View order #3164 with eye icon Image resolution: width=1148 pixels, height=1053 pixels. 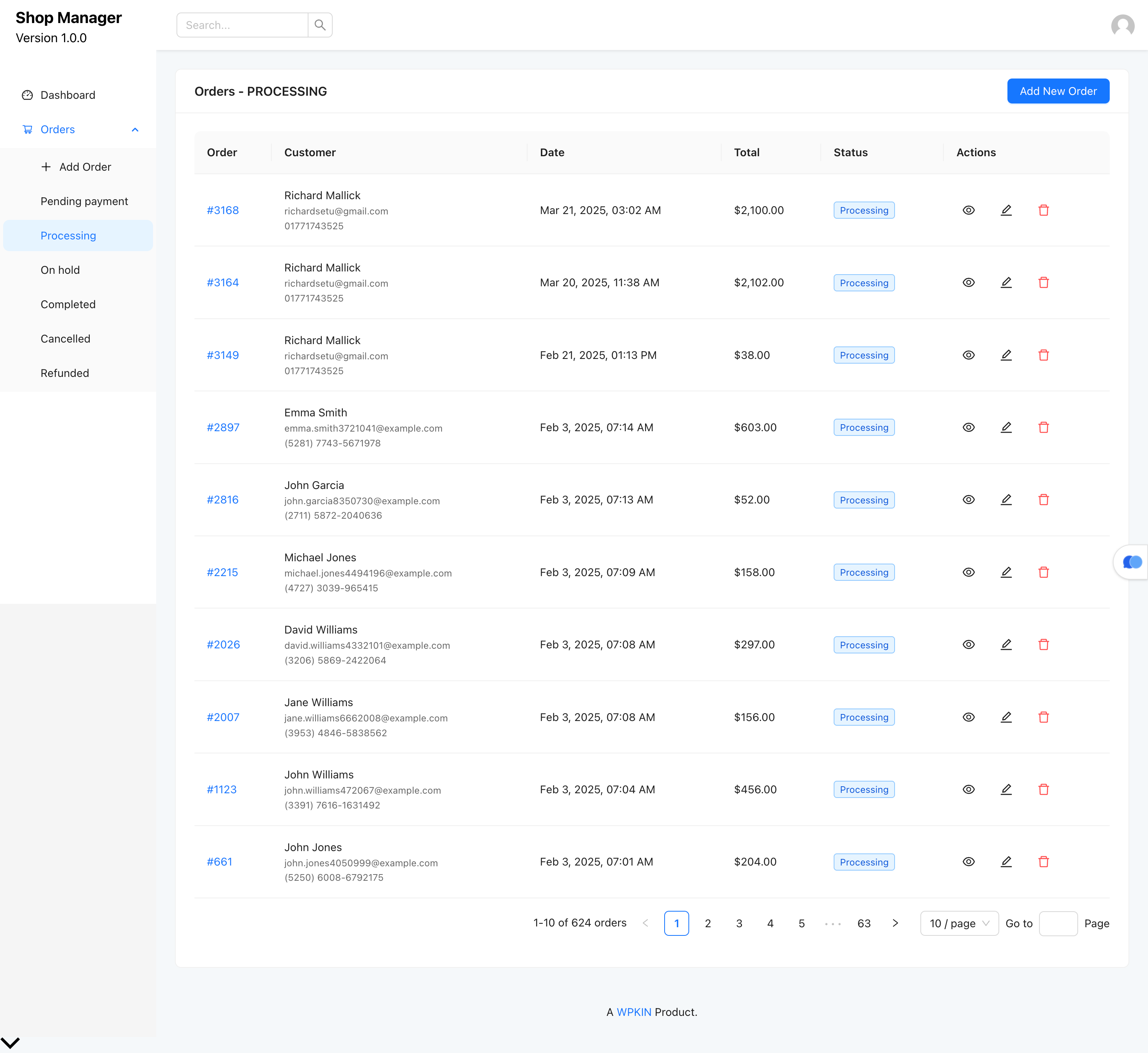click(968, 283)
